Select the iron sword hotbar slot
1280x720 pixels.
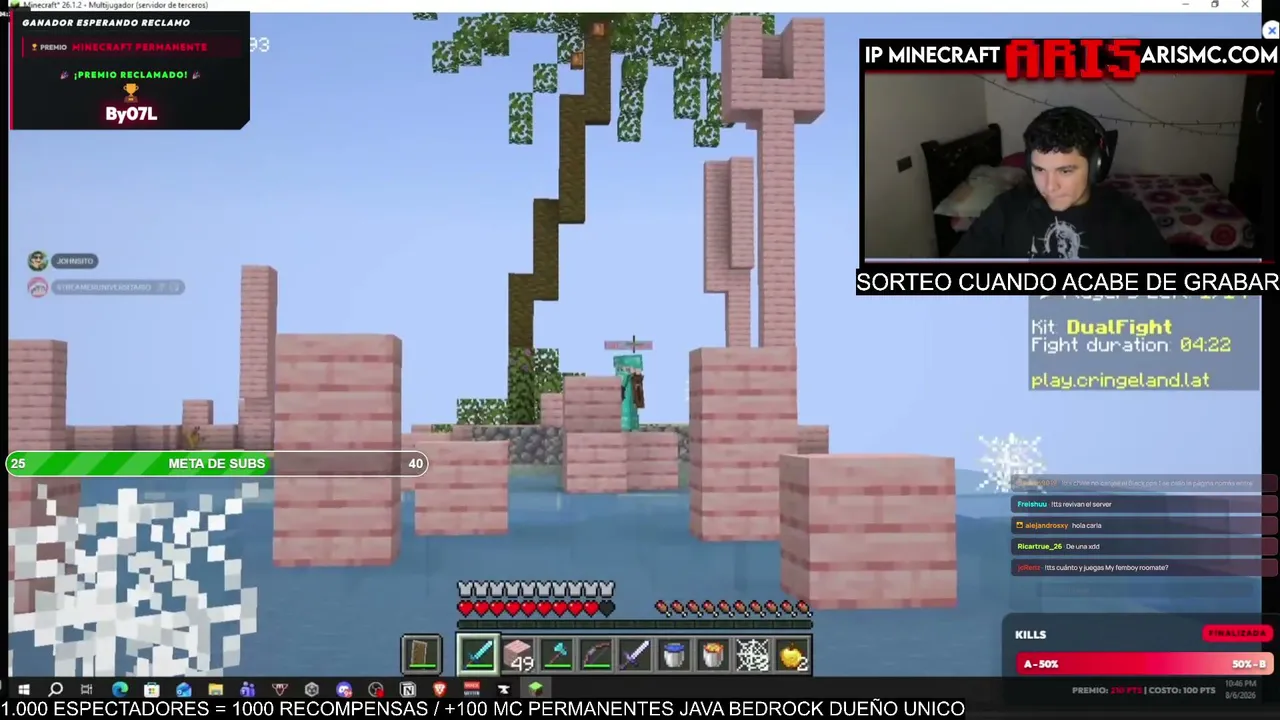pos(635,655)
